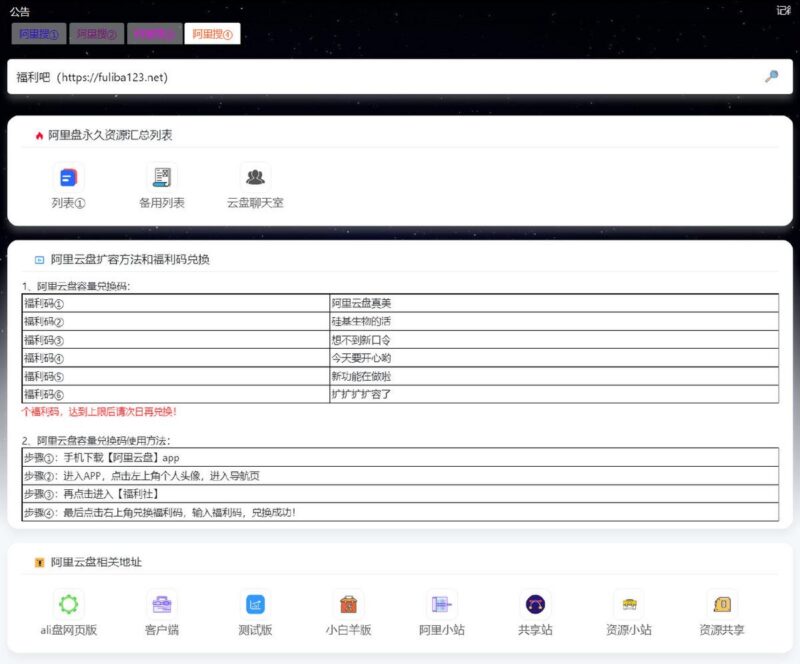This screenshot has height=664, width=800.
Task: Open the 资源小站 taxi icon
Action: [x=629, y=604]
